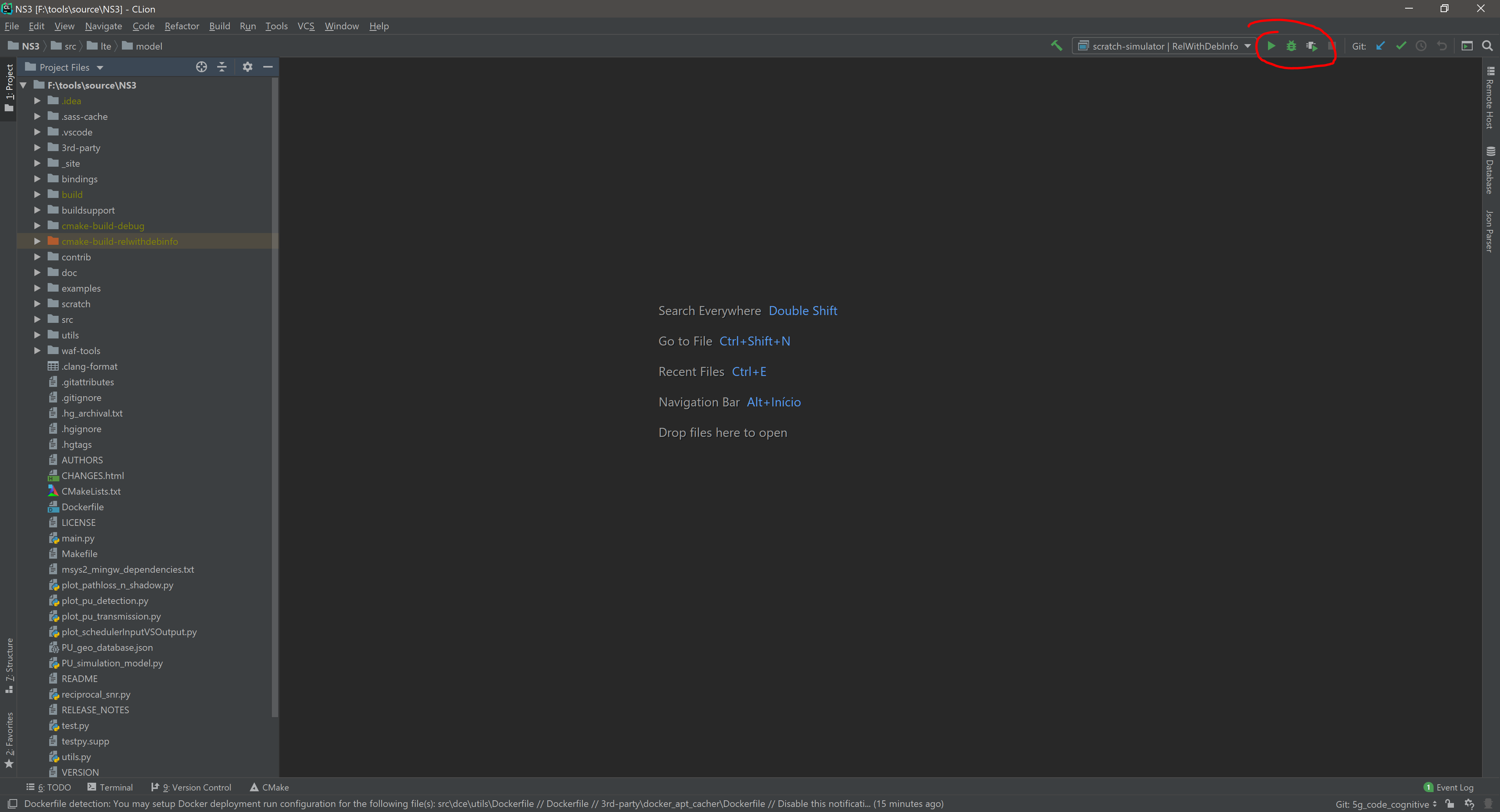Expand the src folder

(x=37, y=319)
